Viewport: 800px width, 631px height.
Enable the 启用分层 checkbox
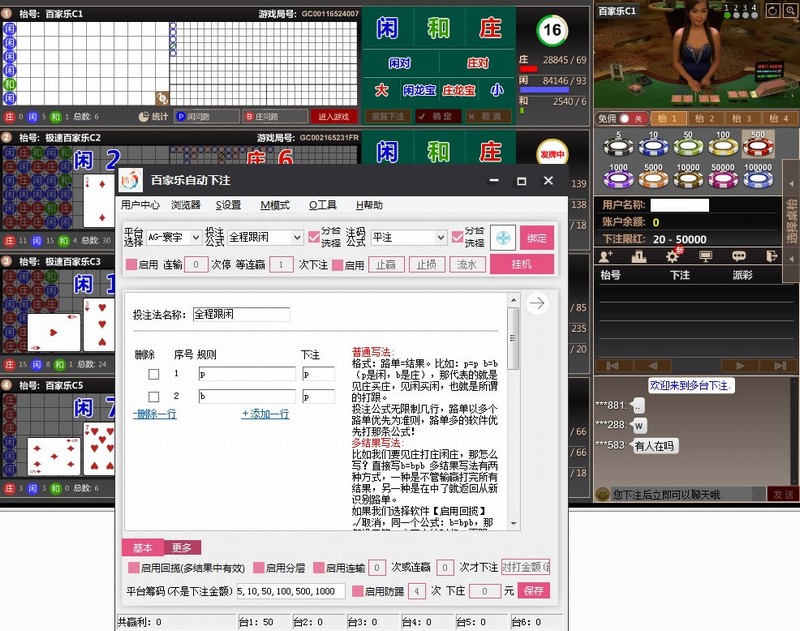tap(258, 568)
